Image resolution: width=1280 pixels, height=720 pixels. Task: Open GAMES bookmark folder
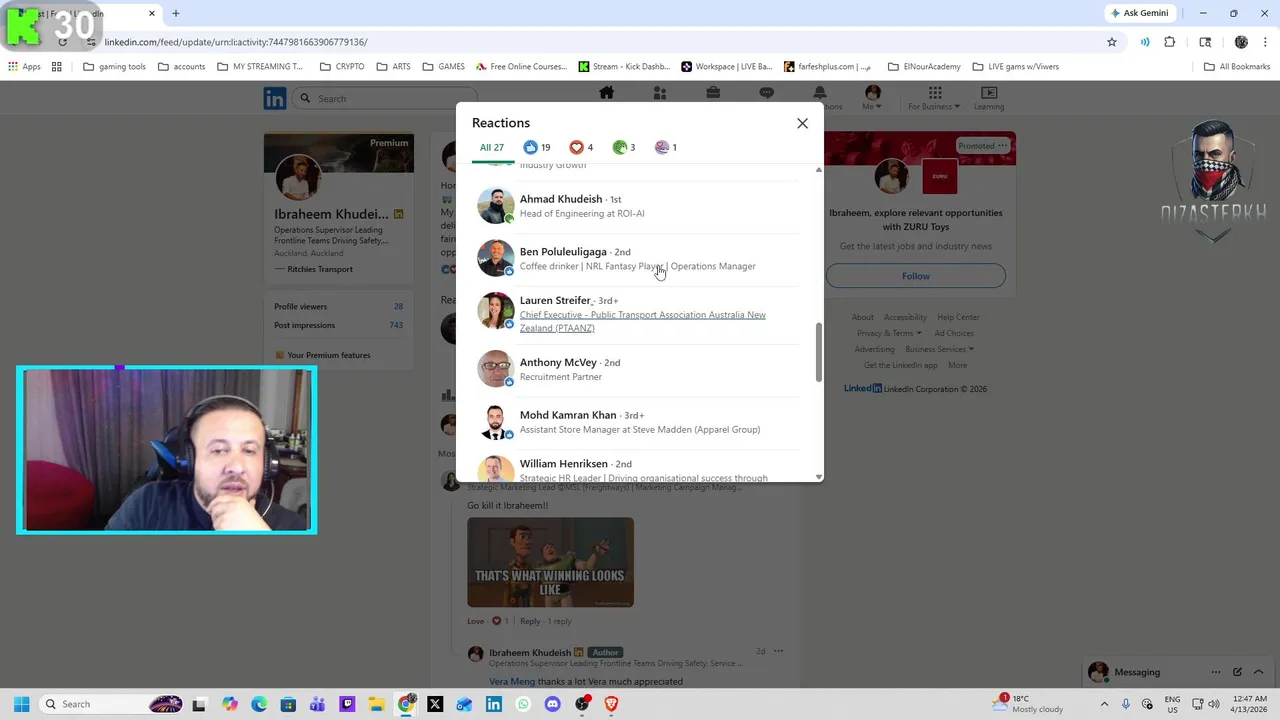(443, 67)
